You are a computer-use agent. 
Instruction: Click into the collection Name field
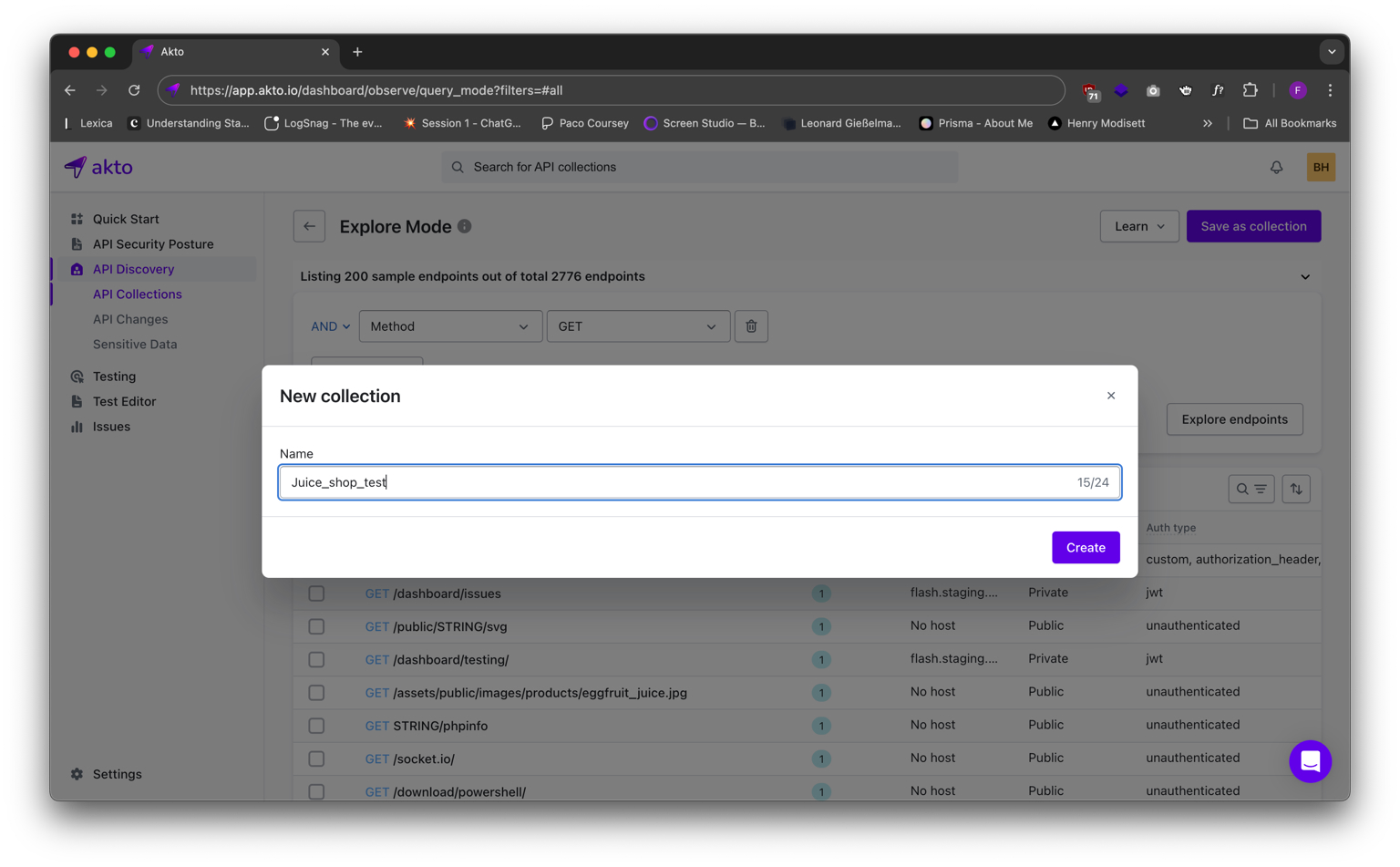(x=674, y=482)
